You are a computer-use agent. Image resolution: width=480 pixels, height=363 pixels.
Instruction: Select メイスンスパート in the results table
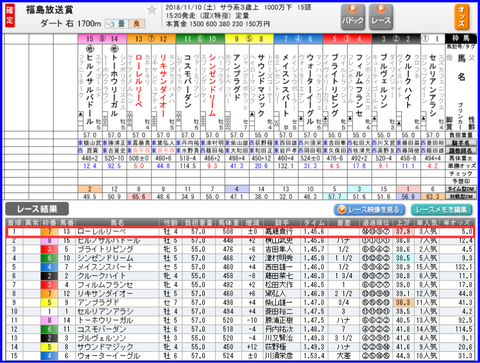105,267
